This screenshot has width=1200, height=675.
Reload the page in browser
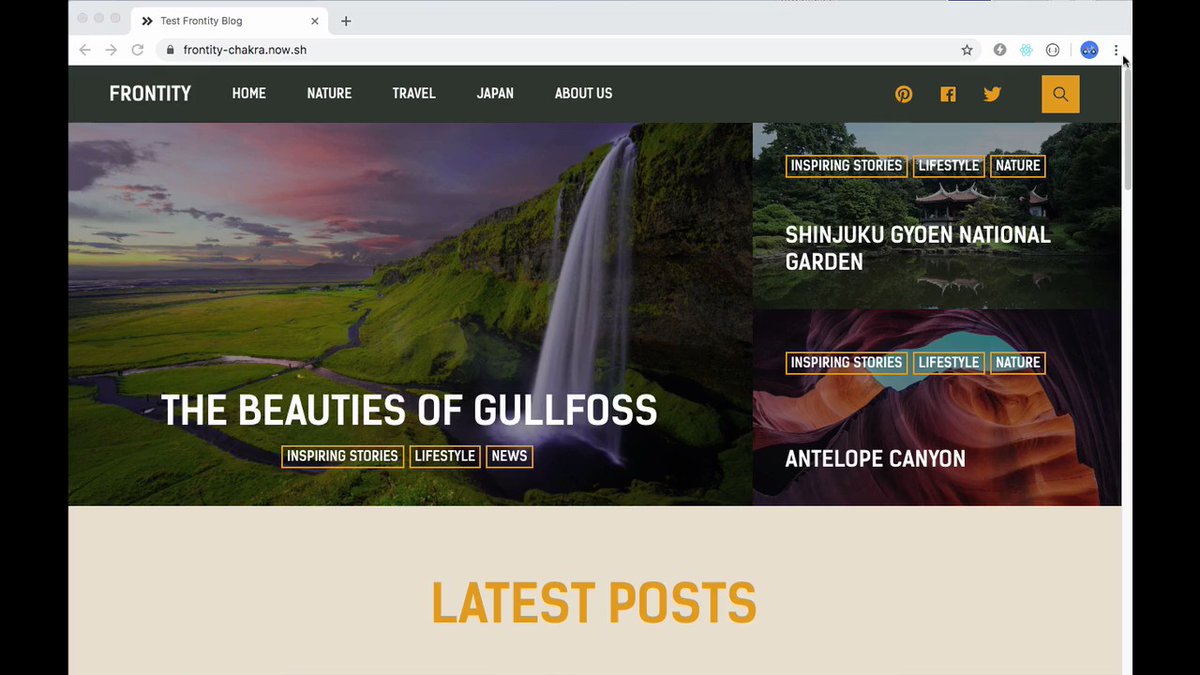coord(137,50)
